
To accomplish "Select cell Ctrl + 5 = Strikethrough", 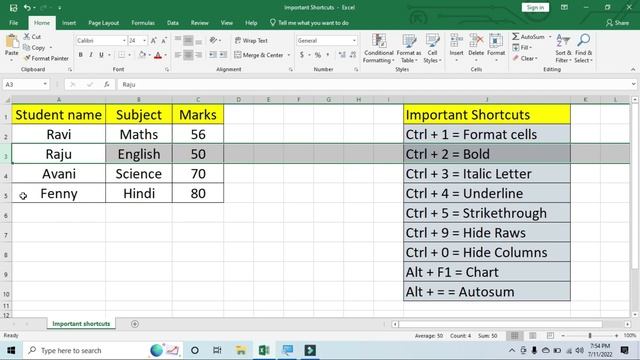I will [x=487, y=213].
